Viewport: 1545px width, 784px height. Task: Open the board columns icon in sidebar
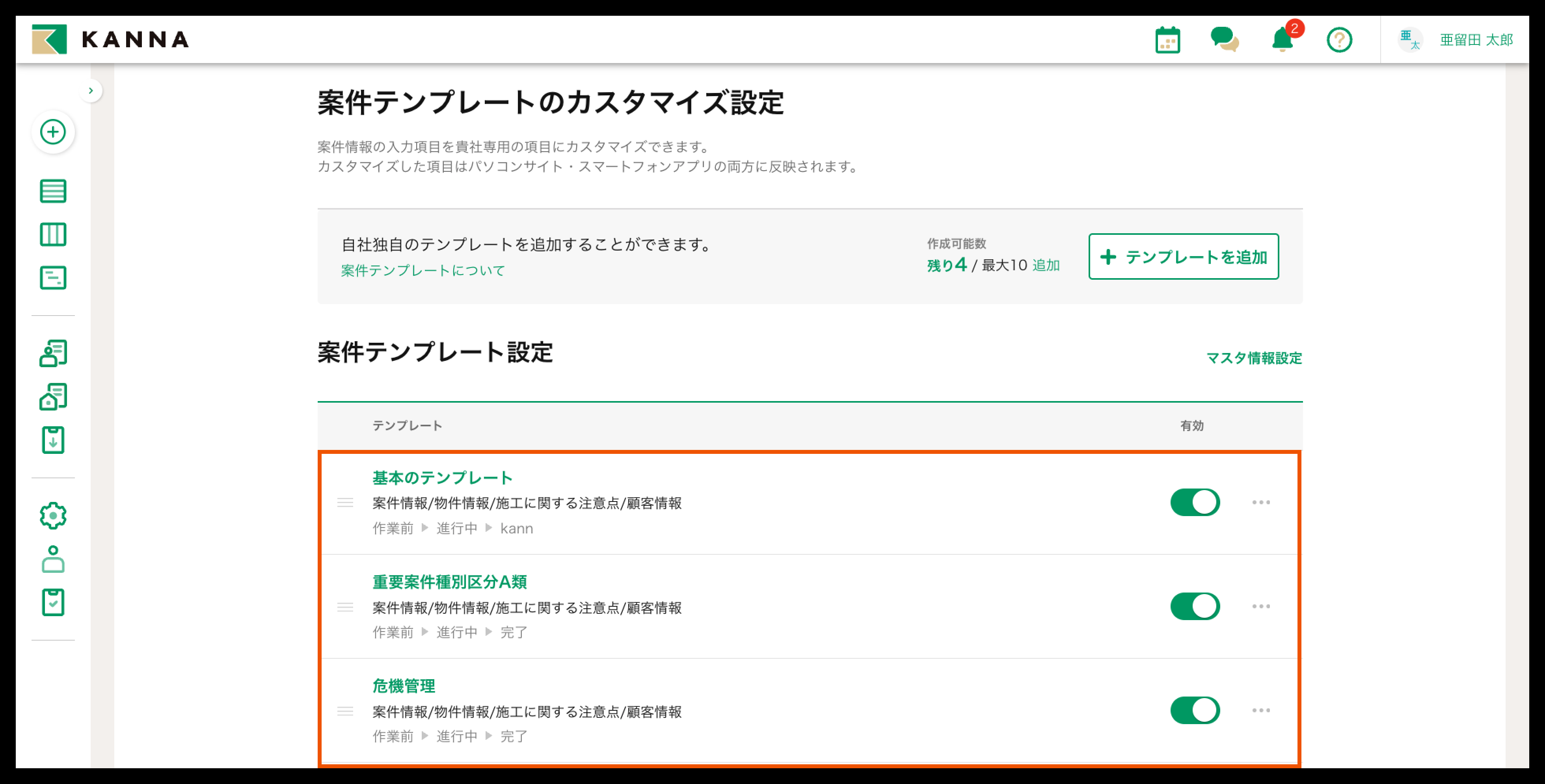click(53, 234)
